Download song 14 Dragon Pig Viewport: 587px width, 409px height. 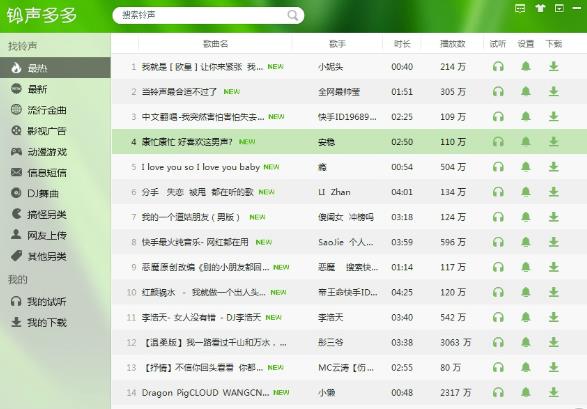tap(553, 393)
